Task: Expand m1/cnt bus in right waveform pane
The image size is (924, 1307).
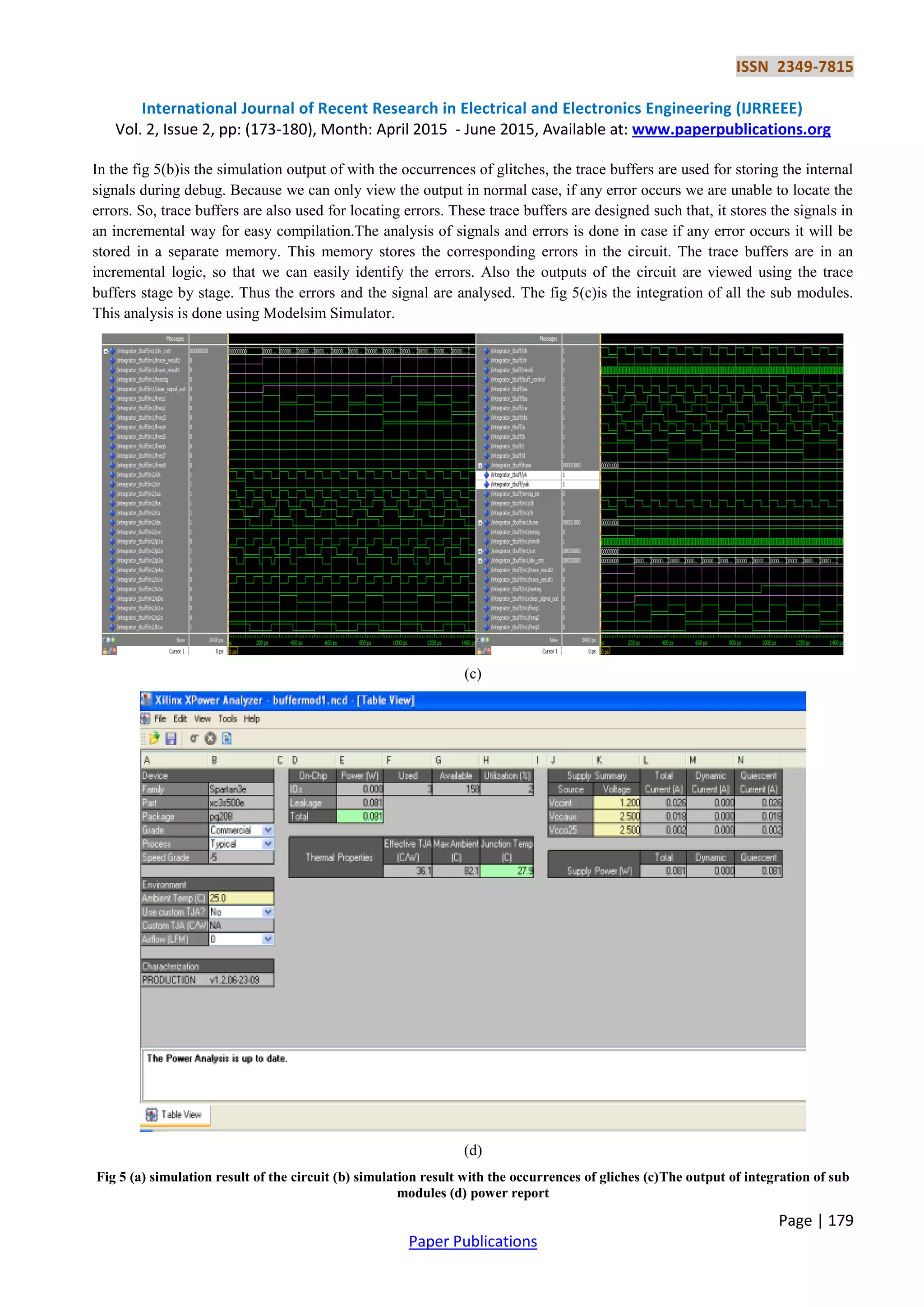Action: coord(480,551)
